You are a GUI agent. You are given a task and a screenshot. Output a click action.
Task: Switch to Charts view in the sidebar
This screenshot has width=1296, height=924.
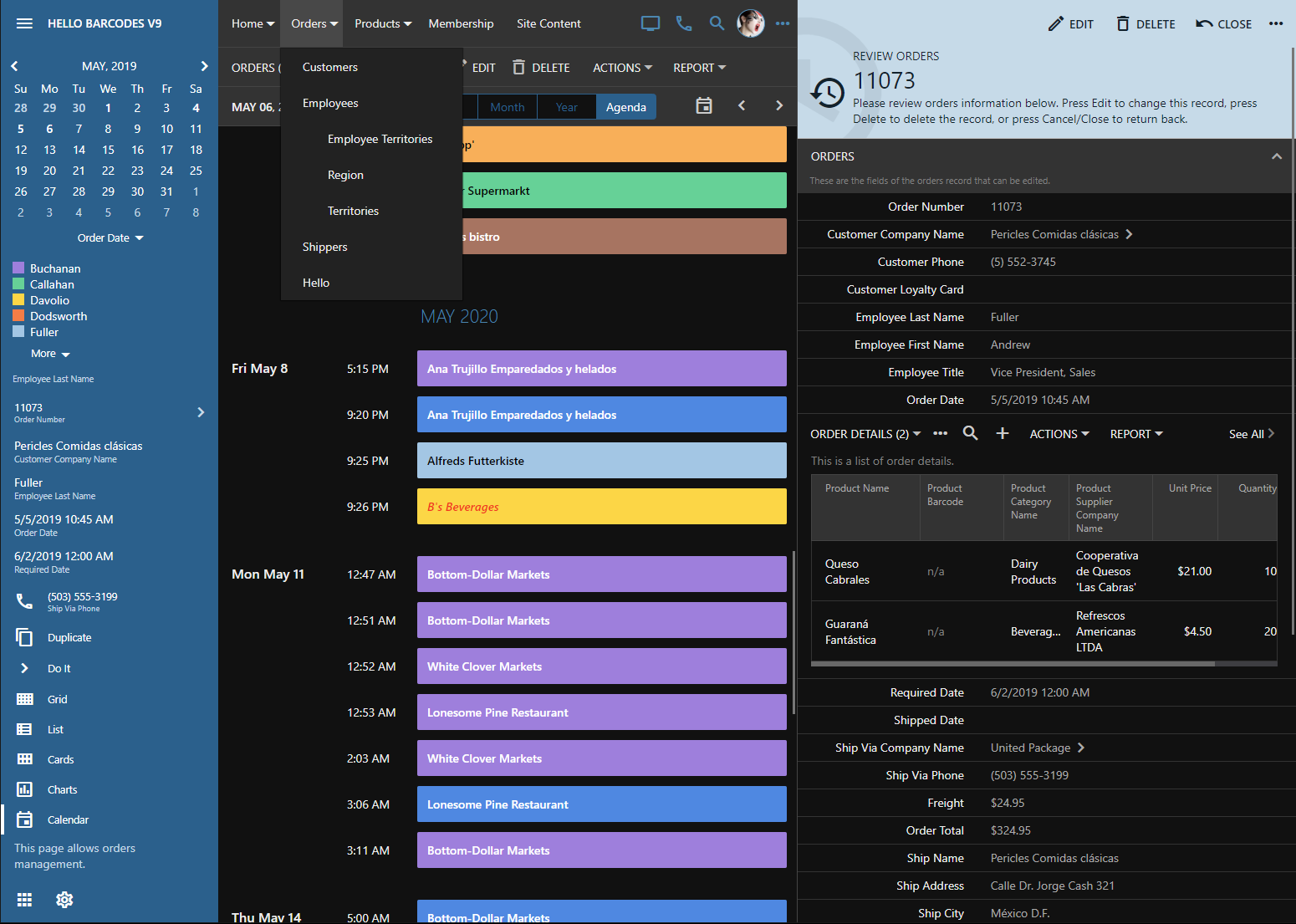(62, 789)
